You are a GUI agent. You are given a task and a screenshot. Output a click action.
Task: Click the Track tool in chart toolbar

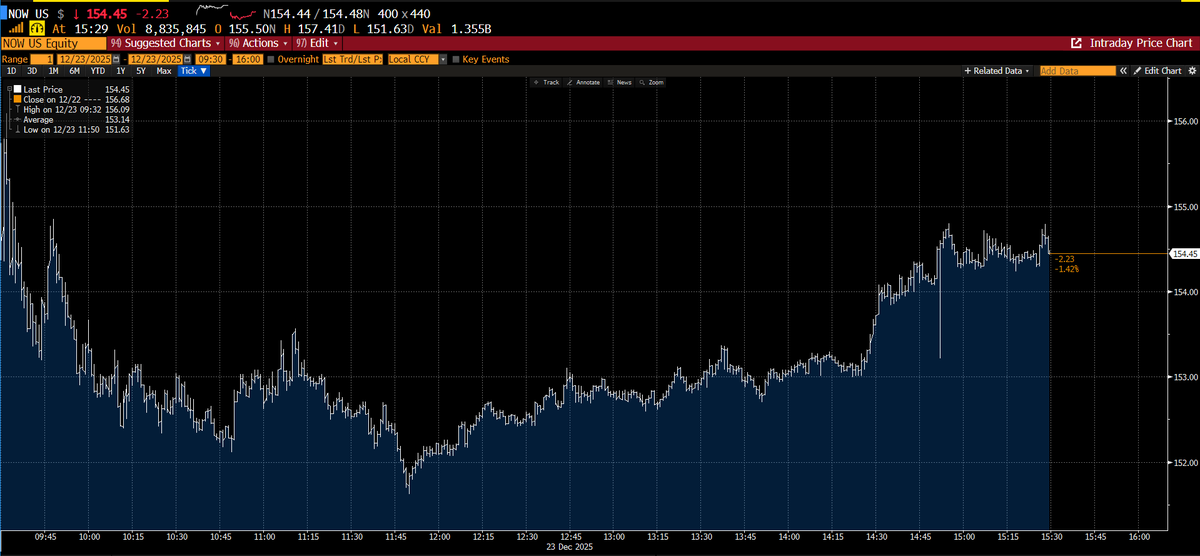click(x=546, y=82)
